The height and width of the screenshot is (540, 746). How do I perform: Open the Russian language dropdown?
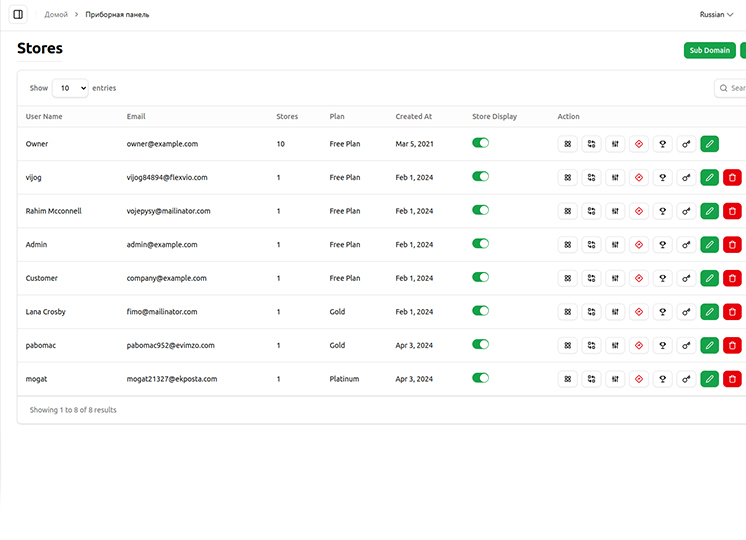pos(717,15)
